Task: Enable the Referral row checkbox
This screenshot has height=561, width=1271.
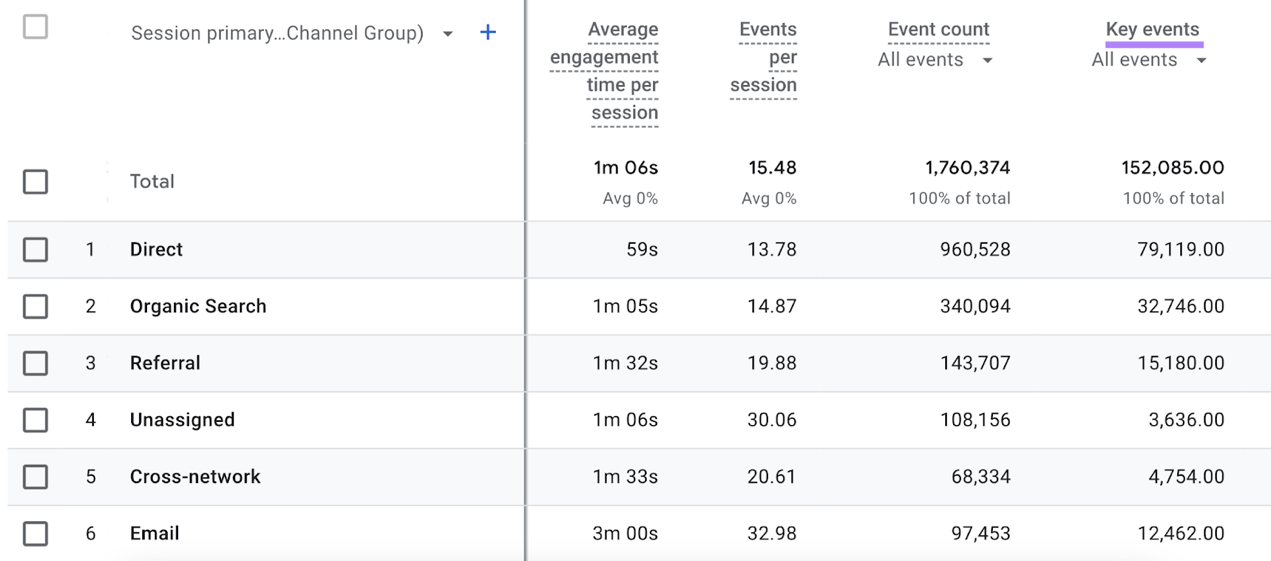Action: click(35, 363)
